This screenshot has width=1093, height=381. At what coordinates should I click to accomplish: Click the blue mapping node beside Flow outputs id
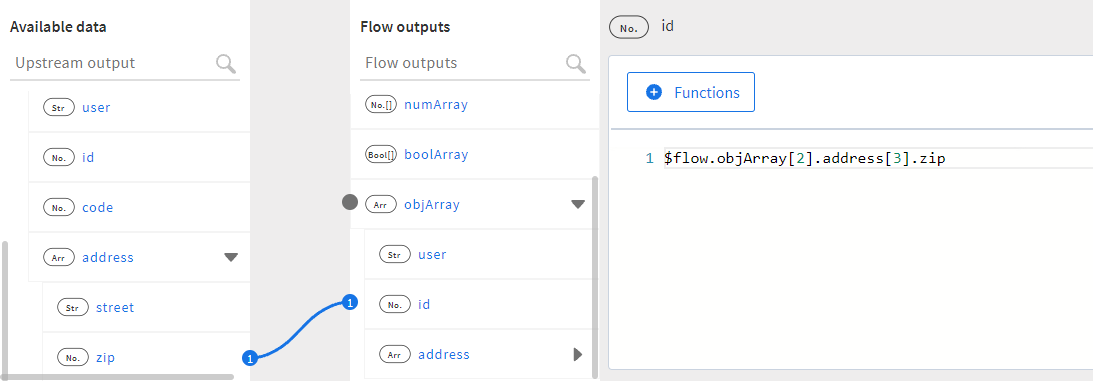pos(350,303)
